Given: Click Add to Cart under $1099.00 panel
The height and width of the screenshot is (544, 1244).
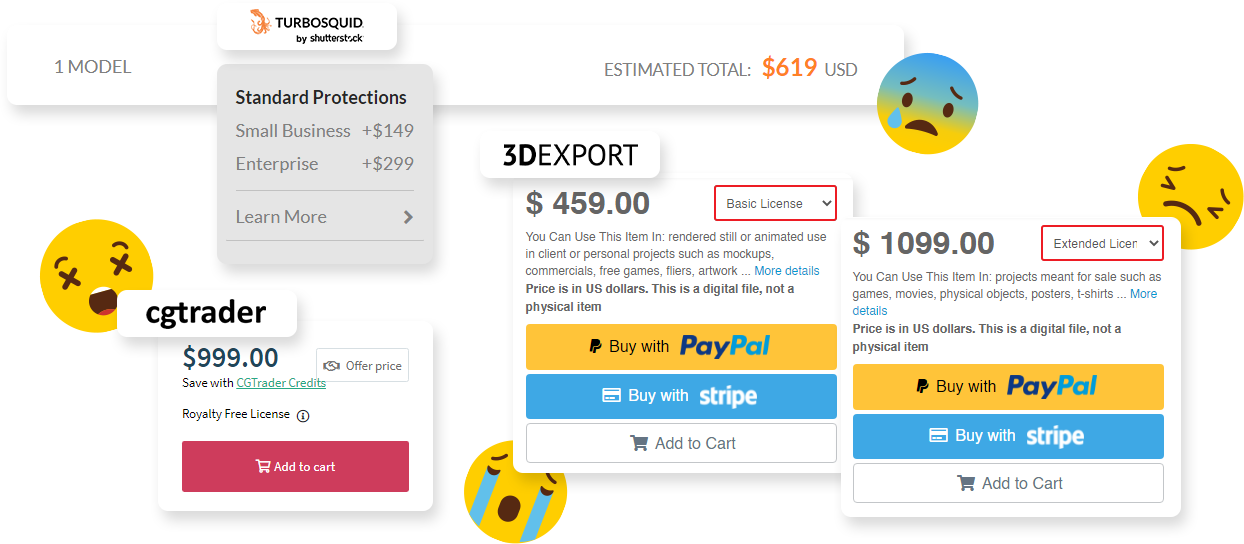Looking at the screenshot, I should tap(1008, 483).
